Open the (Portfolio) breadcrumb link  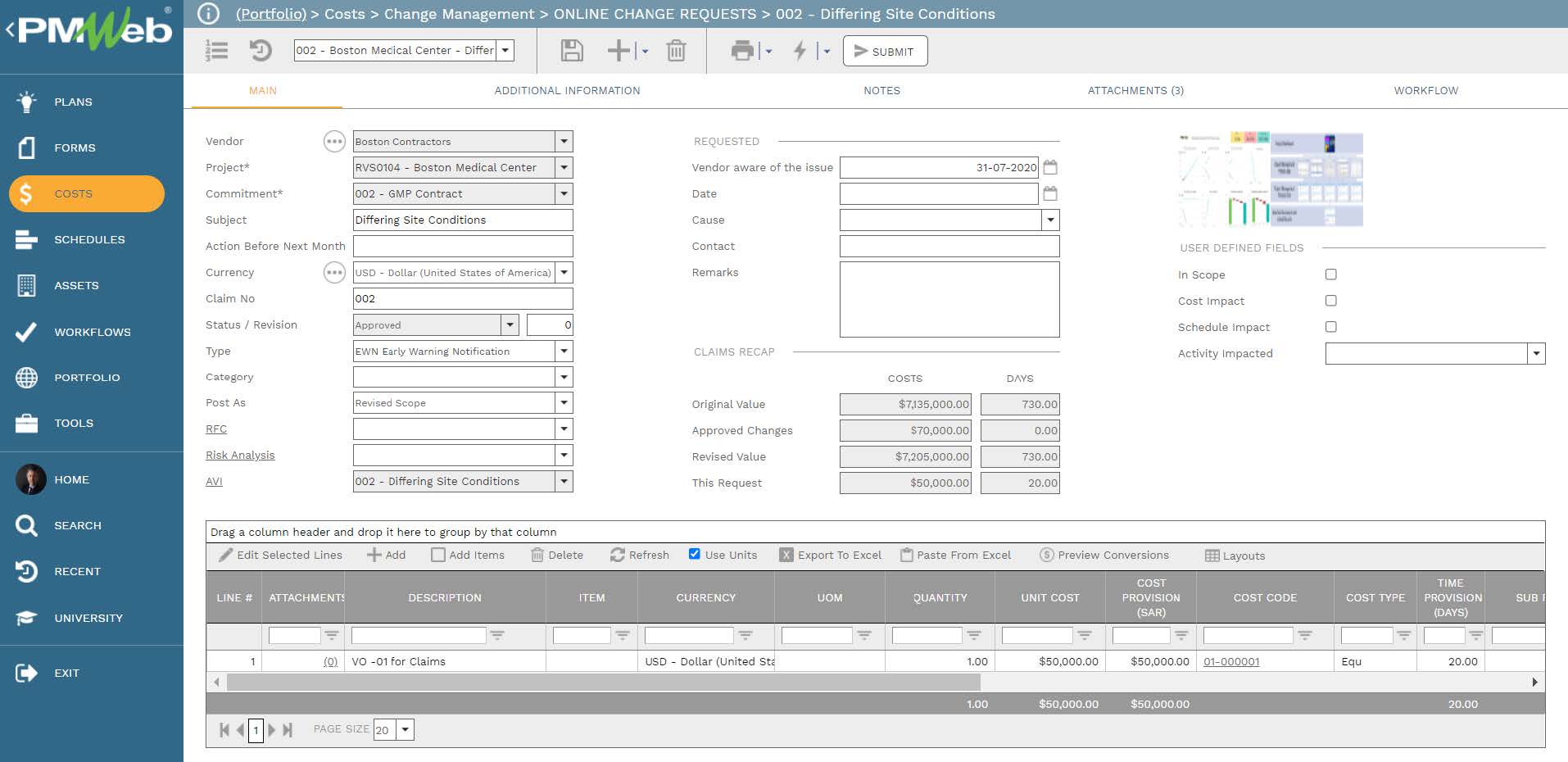(x=271, y=14)
